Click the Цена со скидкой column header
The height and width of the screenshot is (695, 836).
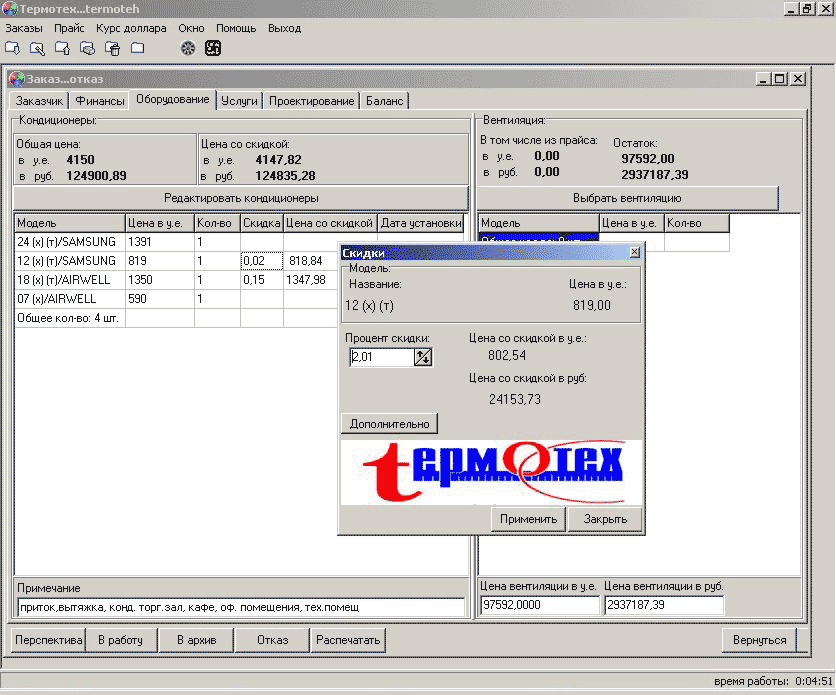(x=330, y=223)
